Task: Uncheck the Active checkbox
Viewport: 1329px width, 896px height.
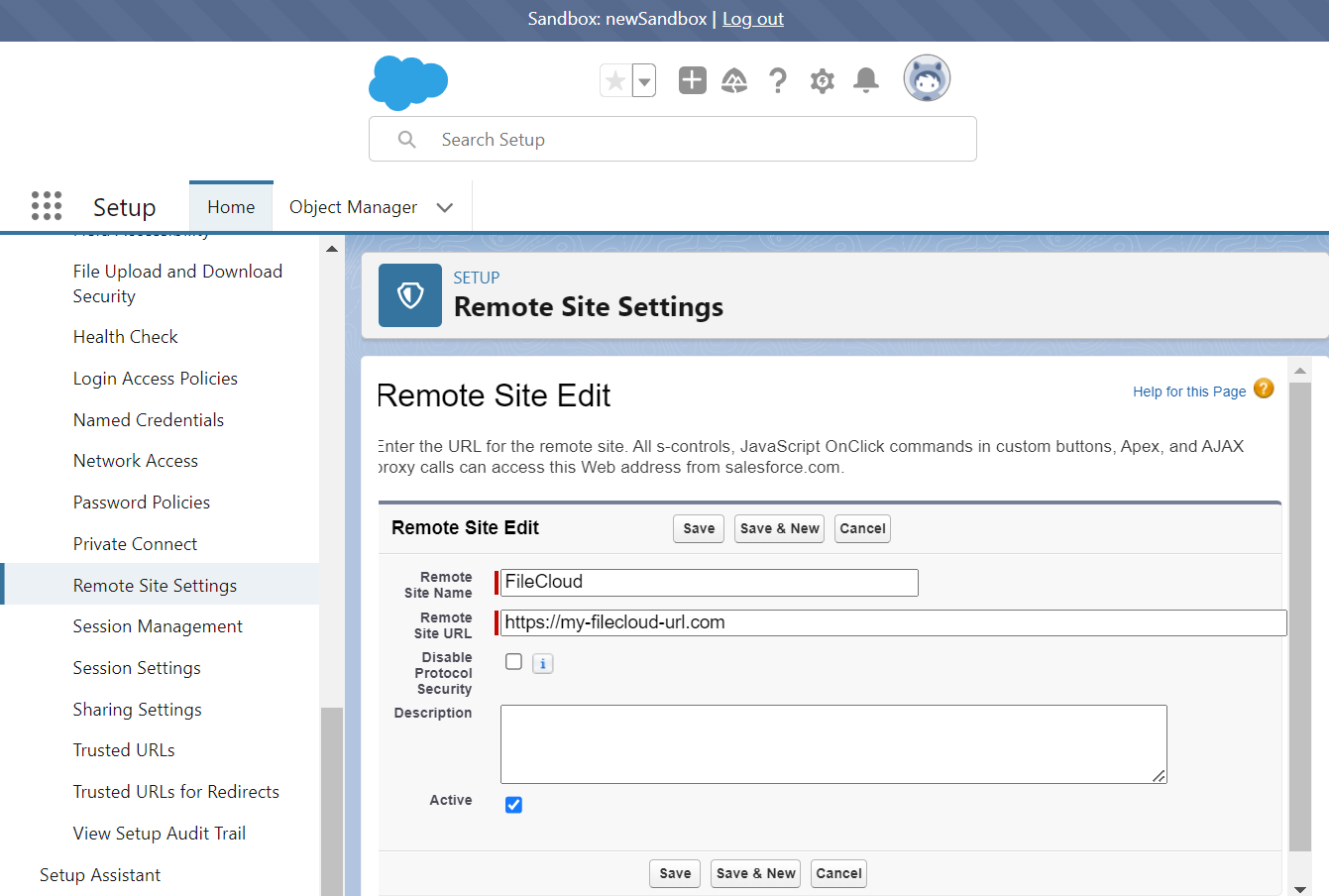Action: point(513,805)
